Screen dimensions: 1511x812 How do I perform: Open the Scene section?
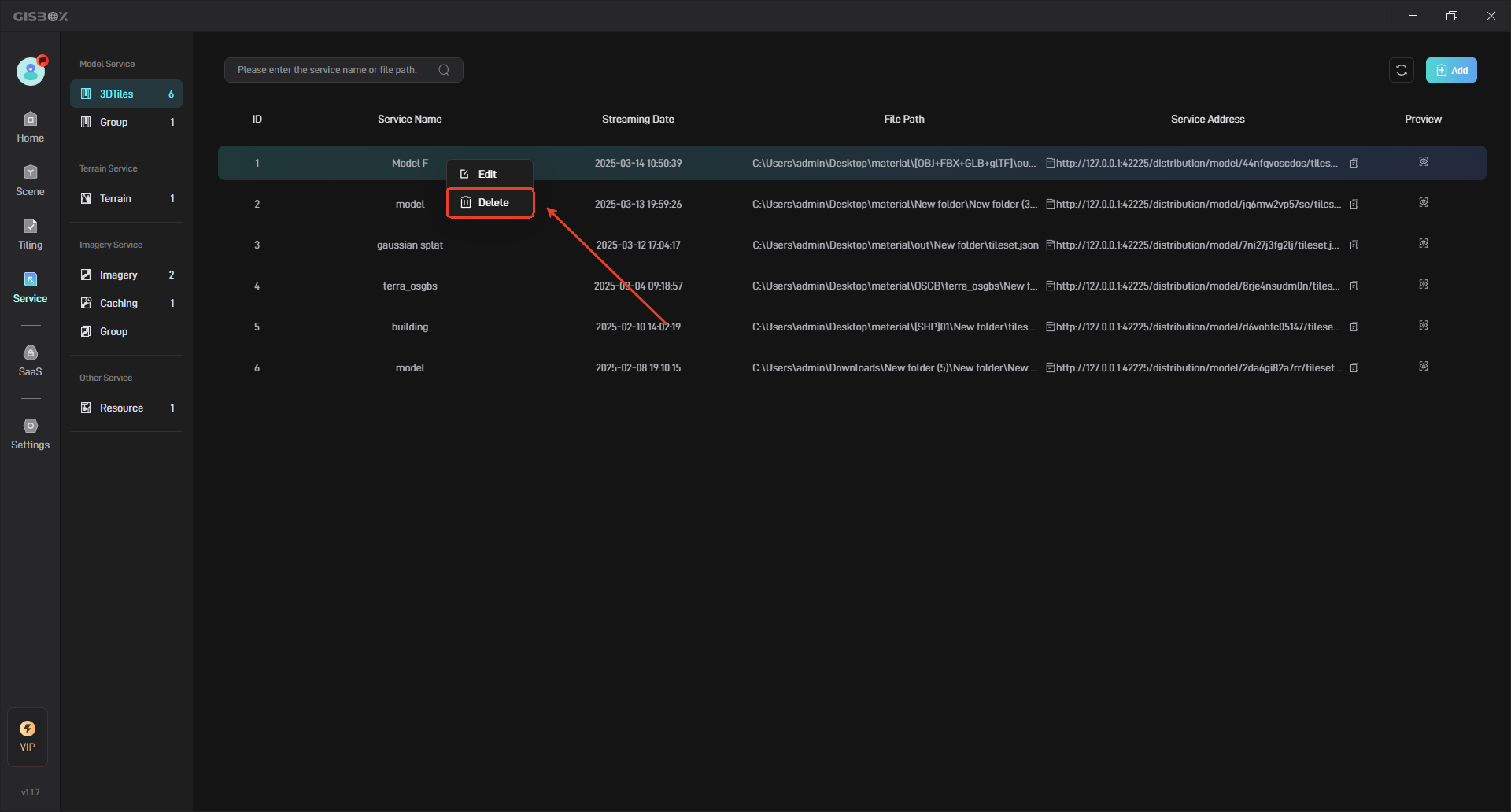tap(30, 181)
